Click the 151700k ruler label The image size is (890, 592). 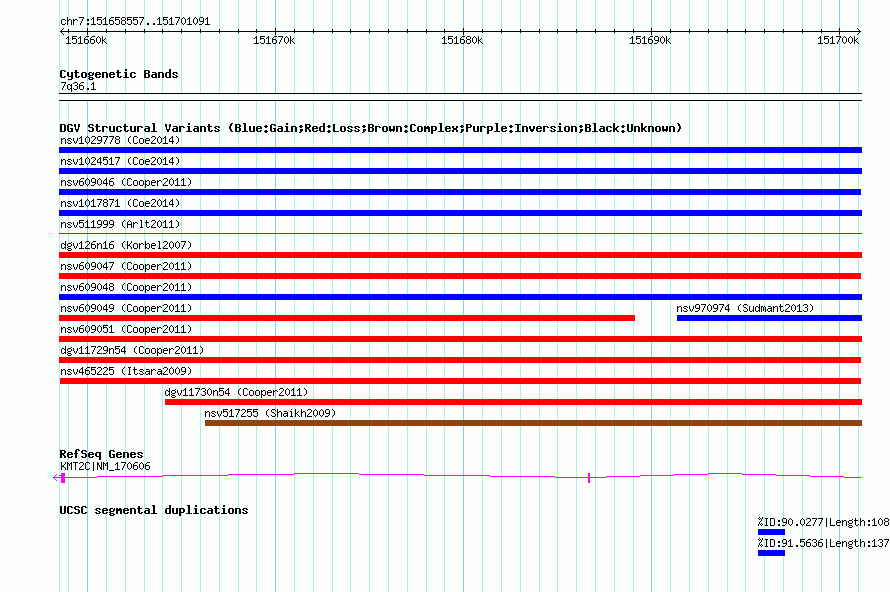pos(837,40)
